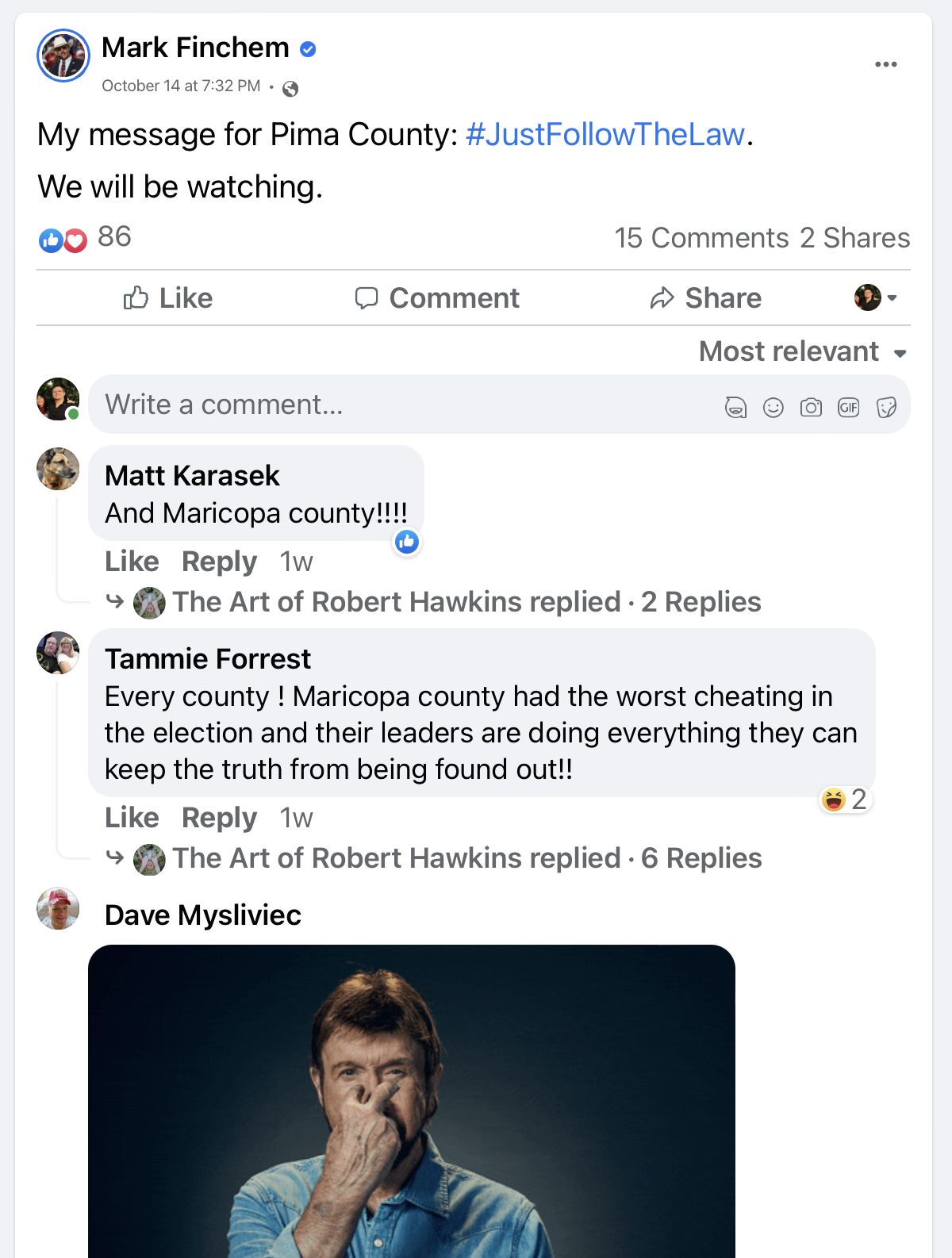The image size is (952, 1258).
Task: Open the comment-as profile switcher dropdown
Action: point(876,298)
